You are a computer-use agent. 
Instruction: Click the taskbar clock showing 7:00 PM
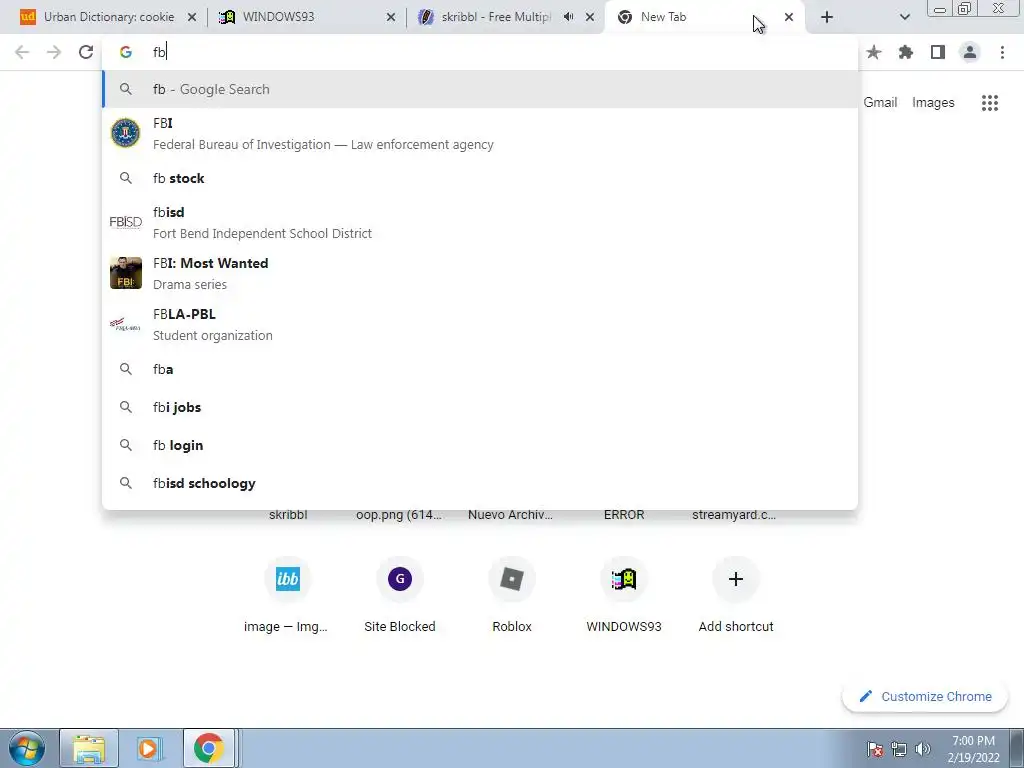pyautogui.click(x=973, y=749)
